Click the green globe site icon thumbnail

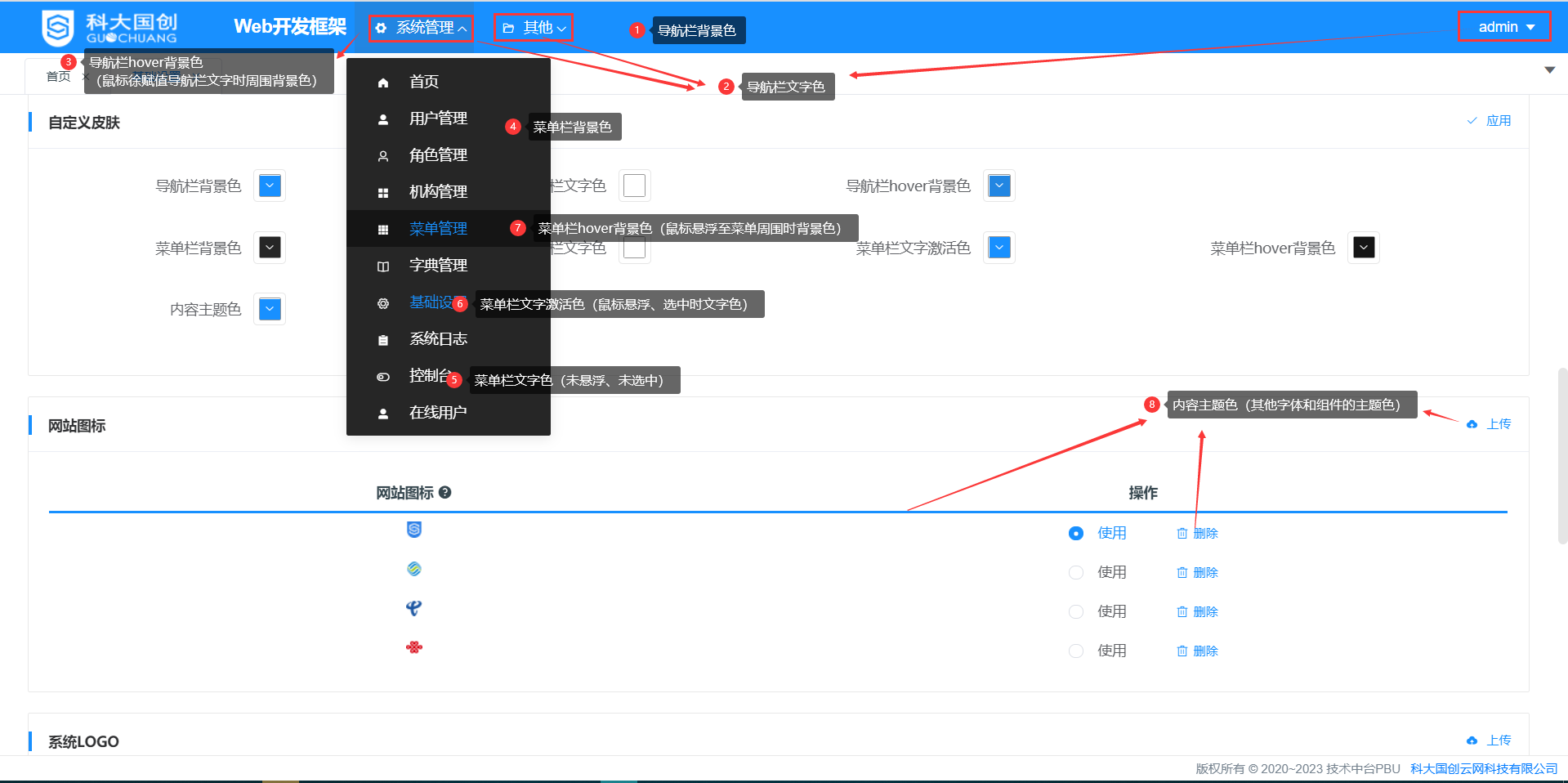coord(414,569)
